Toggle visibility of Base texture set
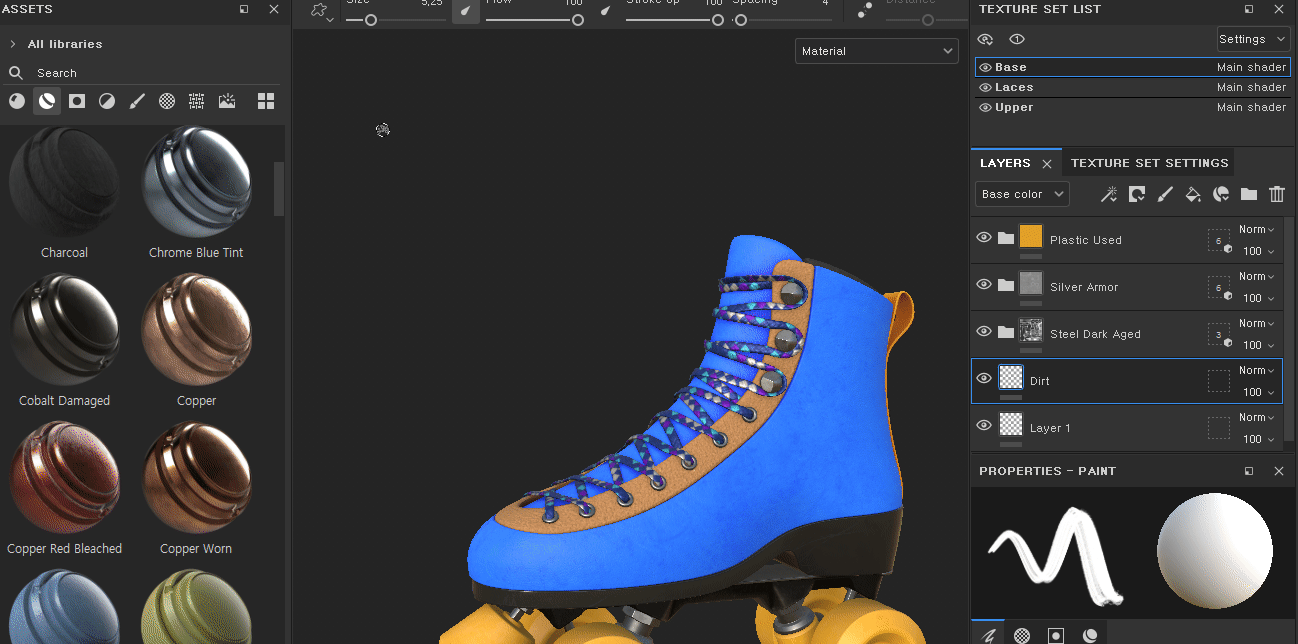The image size is (1298, 644). (985, 67)
